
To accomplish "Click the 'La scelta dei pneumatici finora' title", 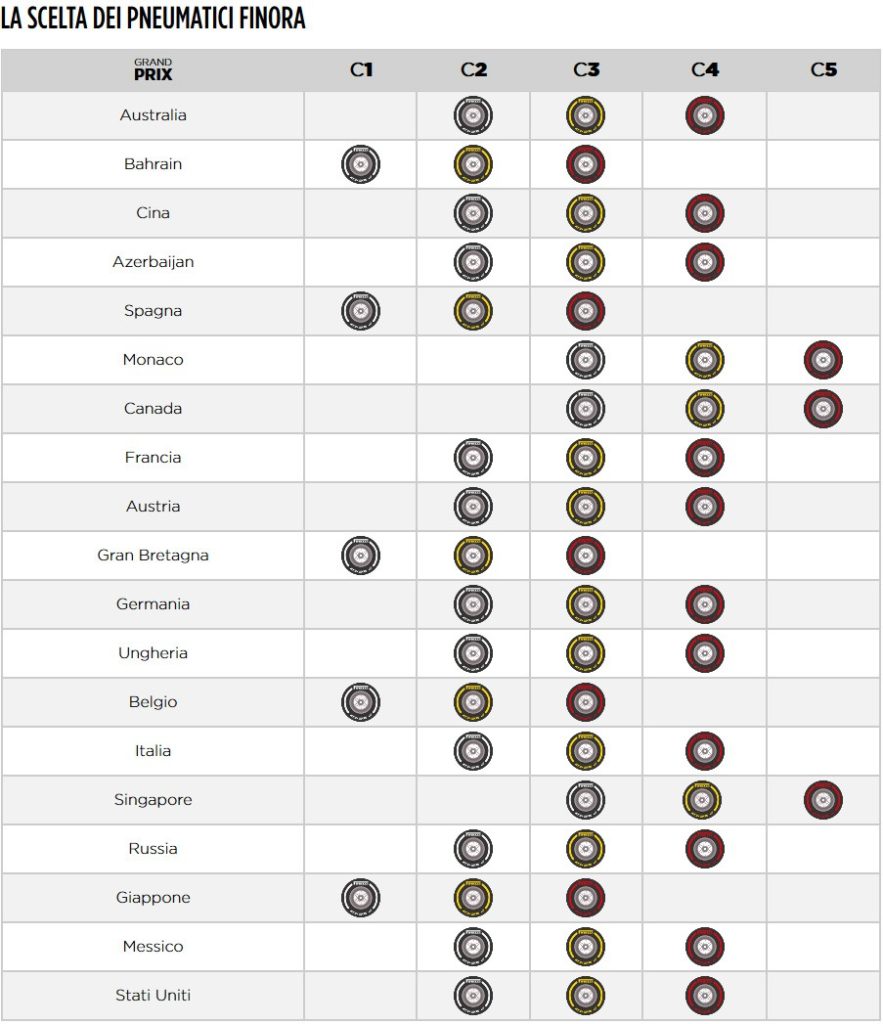I will [x=153, y=20].
